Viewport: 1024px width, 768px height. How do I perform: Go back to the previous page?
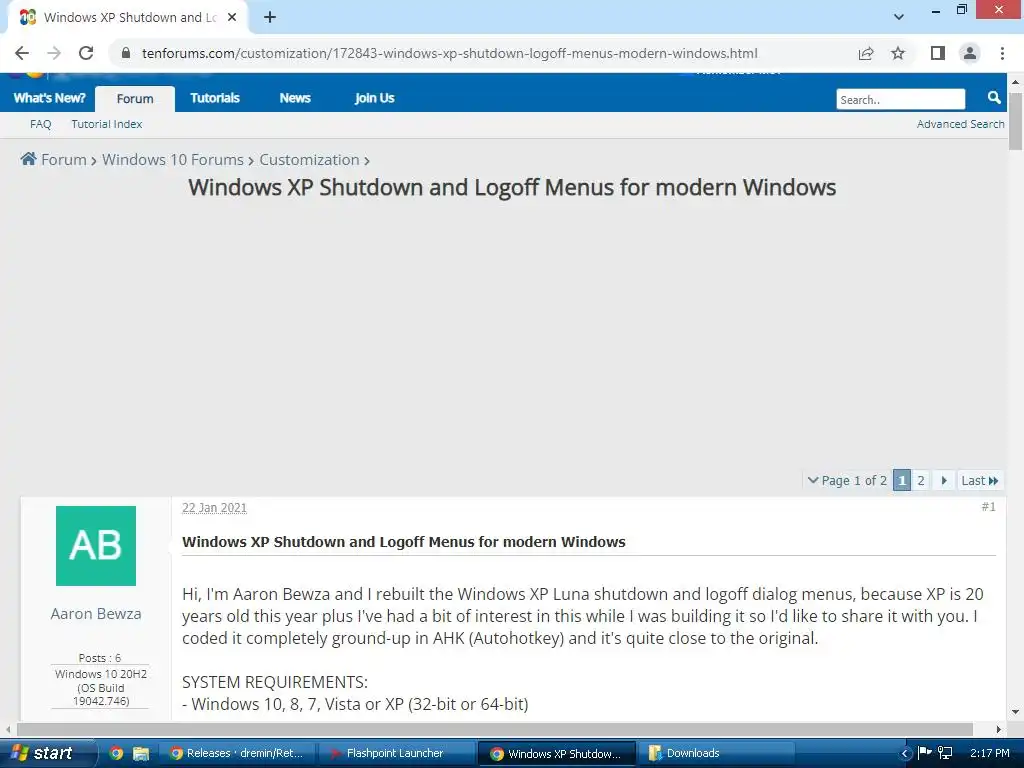pyautogui.click(x=22, y=53)
